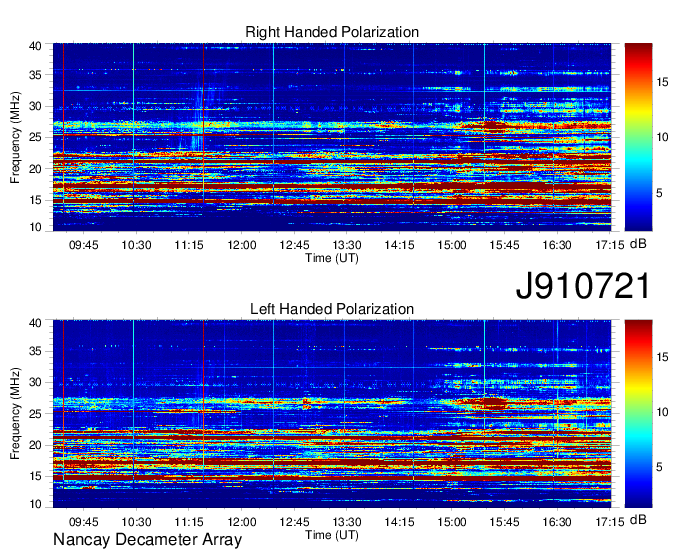This screenshot has height=552, width=680.
Task: Click the dB unit label of Right Handed colorbar
Action: tap(638, 243)
